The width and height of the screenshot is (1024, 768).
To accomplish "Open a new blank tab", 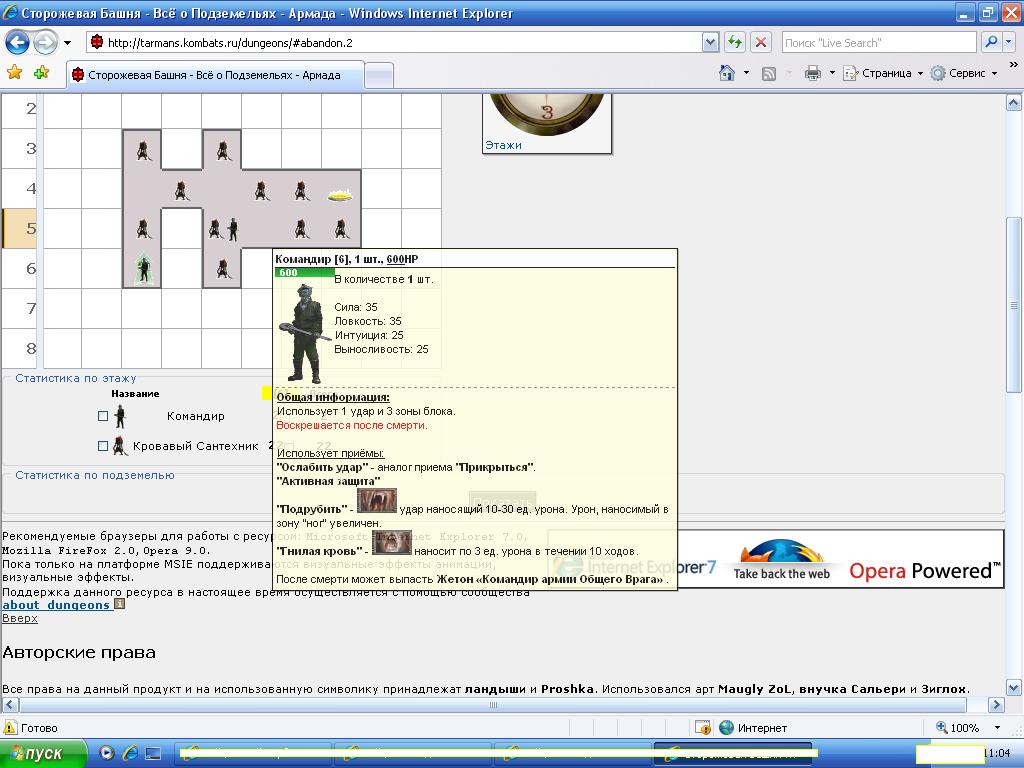I will [x=379, y=75].
